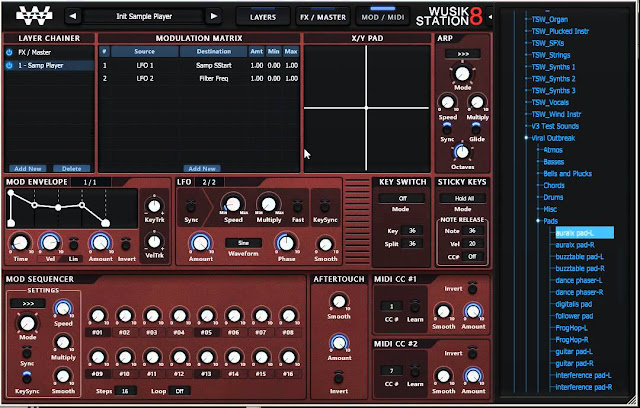Image resolution: width=640 pixels, height=408 pixels.
Task: Open the TSW_Strings folder
Action: (x=551, y=55)
